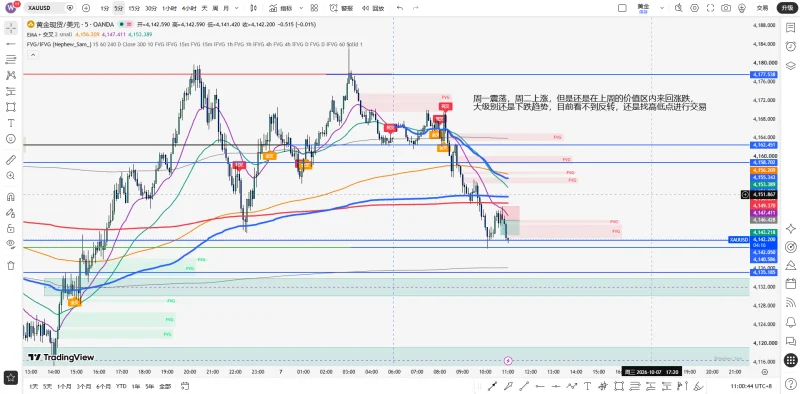Select the text annotation tool in left toolbar
Image resolution: width=800 pixels, height=394 pixels.
(x=11, y=123)
